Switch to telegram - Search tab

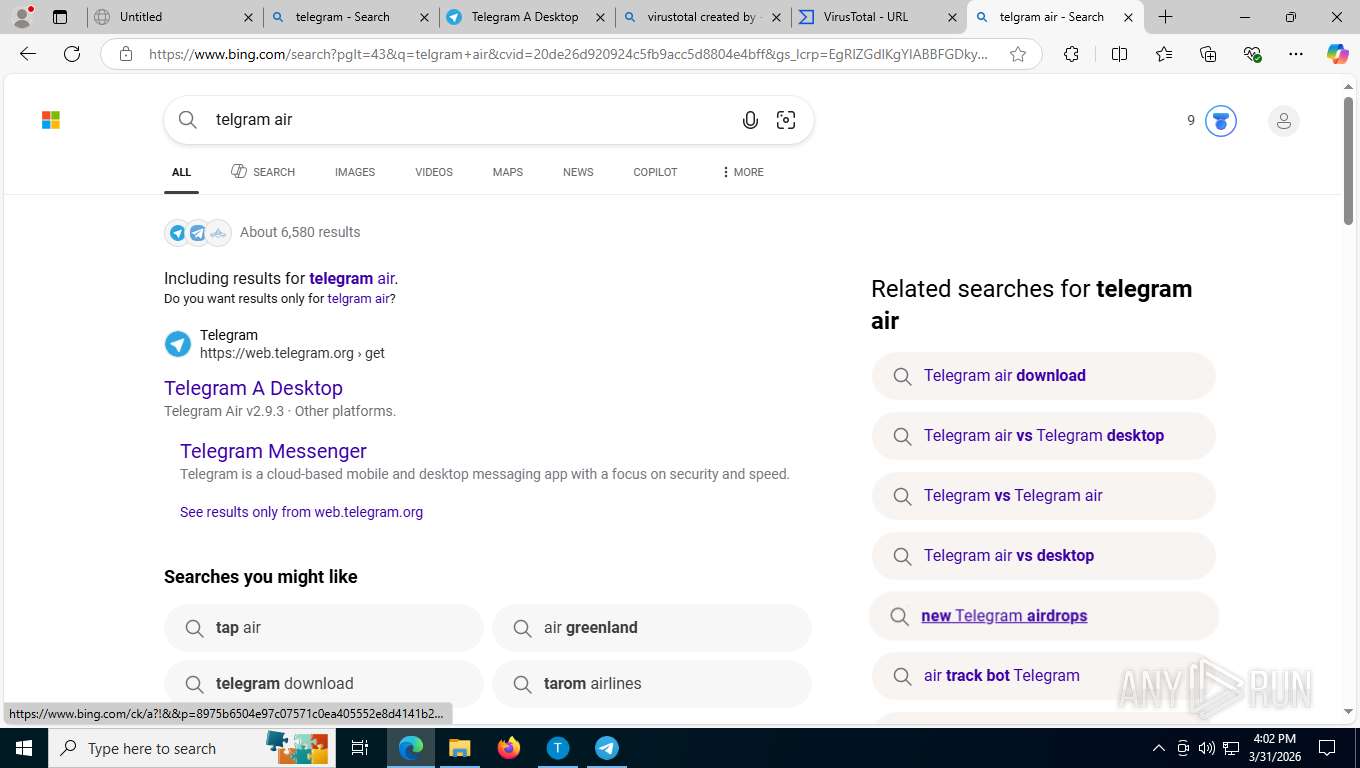[x=351, y=17]
